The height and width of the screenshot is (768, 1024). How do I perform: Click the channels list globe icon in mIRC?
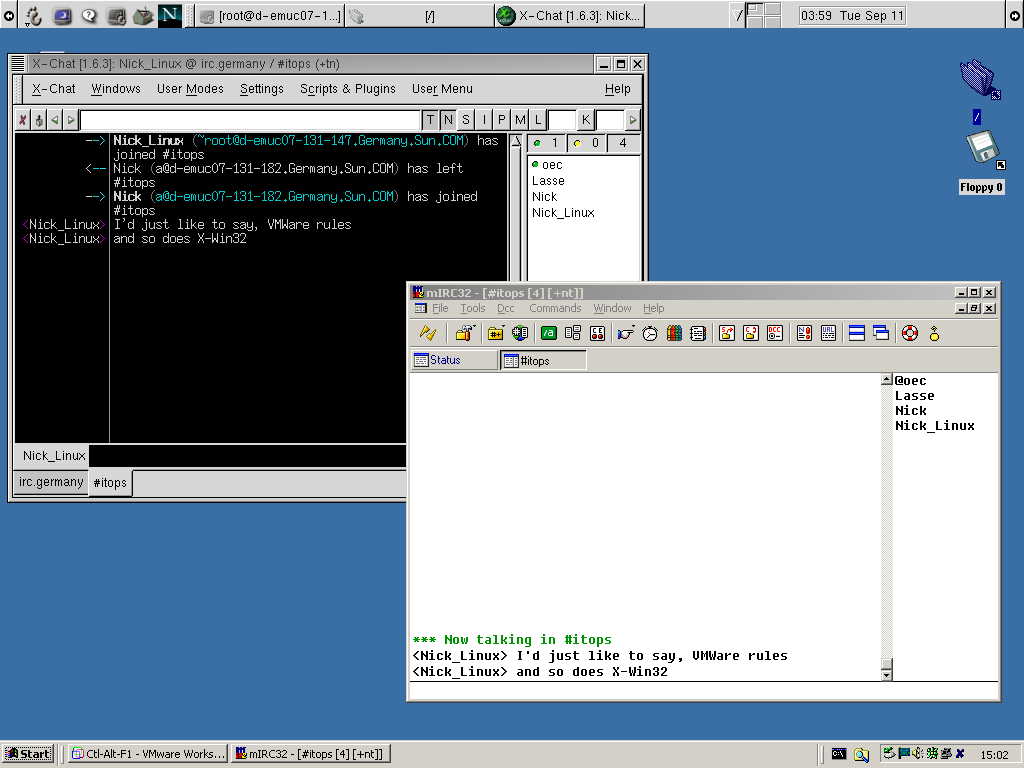520,333
